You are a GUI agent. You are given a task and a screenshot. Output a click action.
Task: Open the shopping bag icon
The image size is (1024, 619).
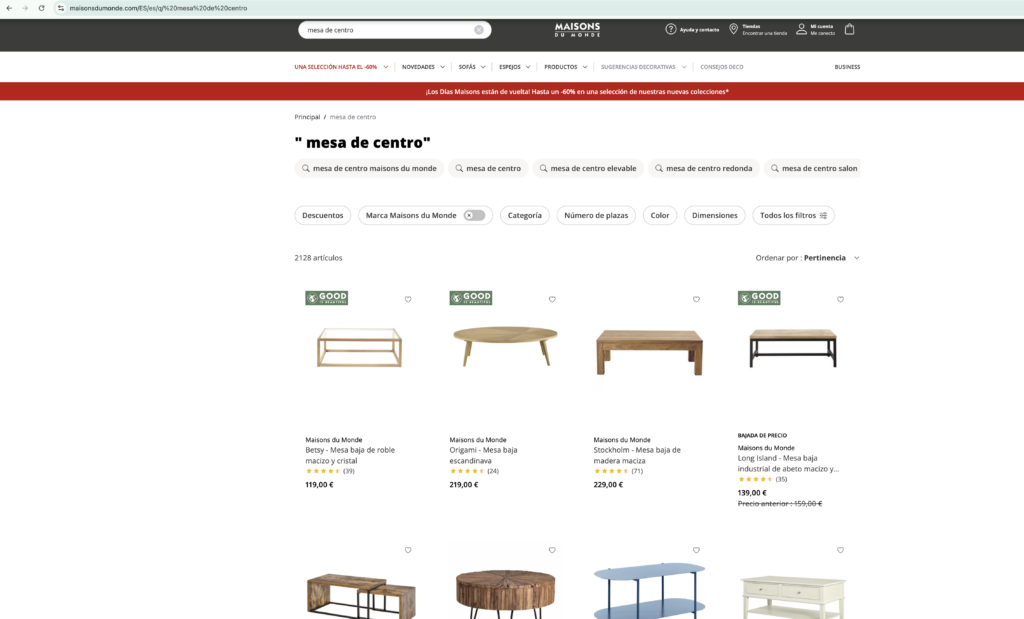(849, 29)
